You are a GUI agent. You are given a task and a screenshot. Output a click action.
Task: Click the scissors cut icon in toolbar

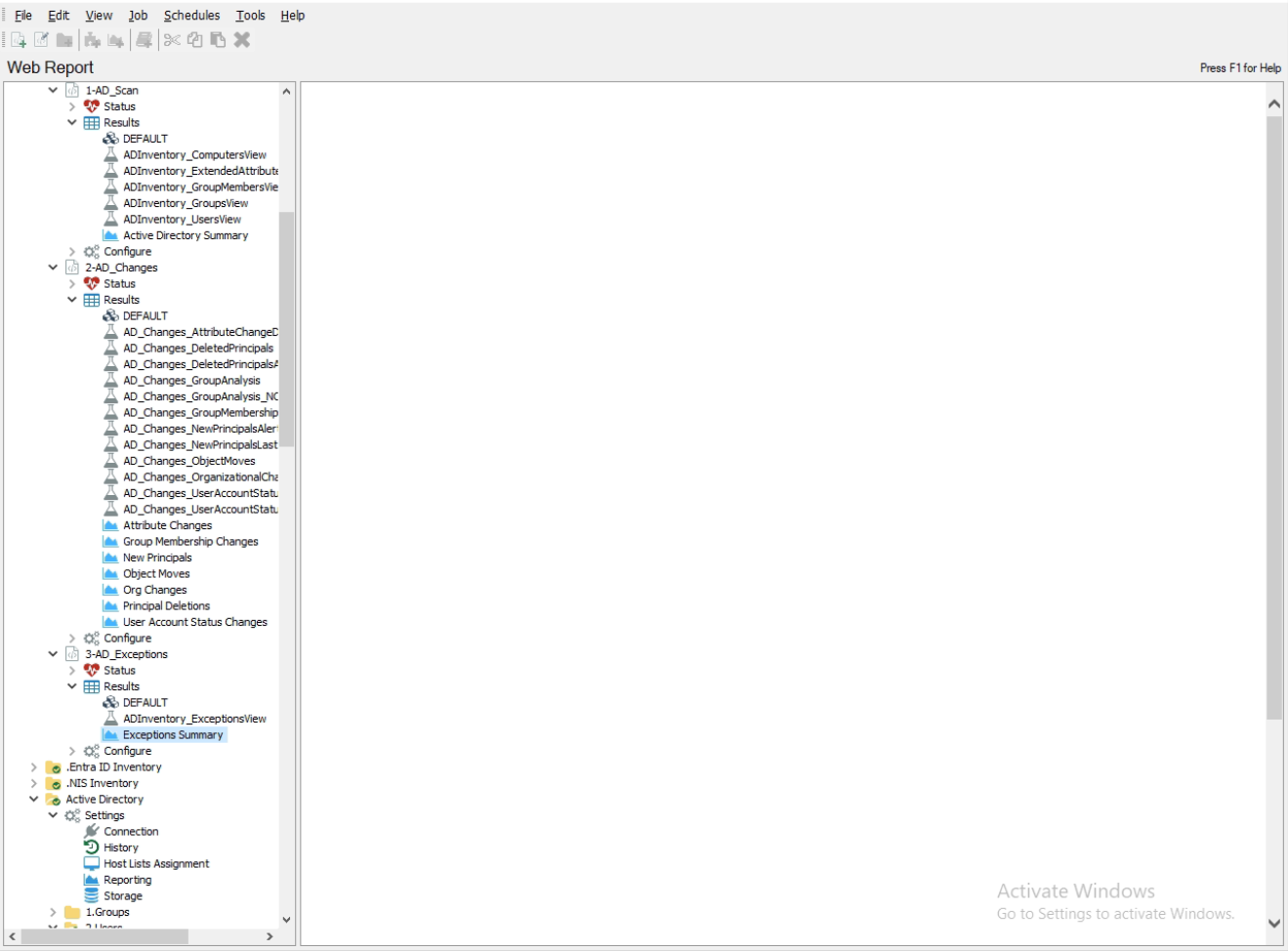[x=172, y=40]
